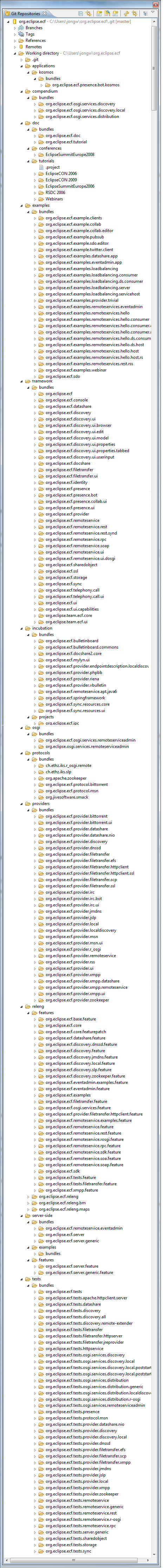The height and width of the screenshot is (1568, 164).
Task: Expand the .git folder
Action: tap(21, 60)
